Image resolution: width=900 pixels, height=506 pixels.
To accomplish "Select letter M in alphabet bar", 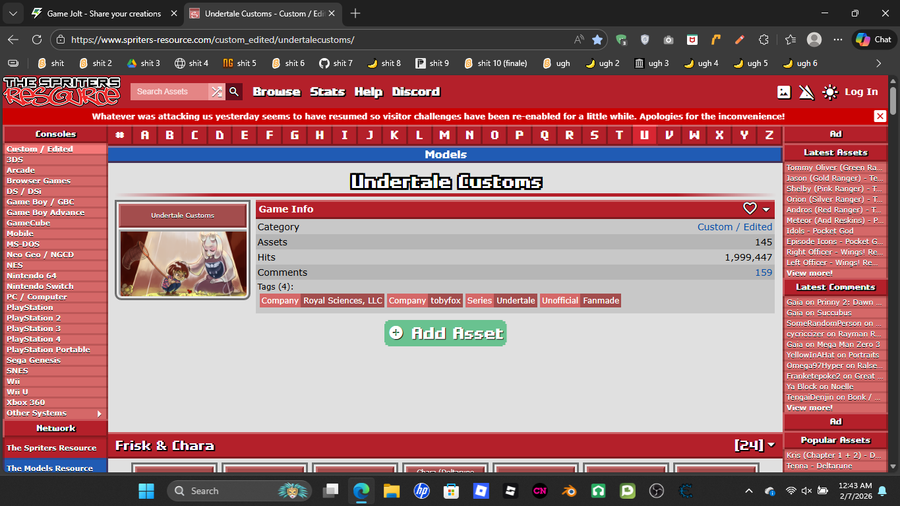I will click(x=444, y=135).
